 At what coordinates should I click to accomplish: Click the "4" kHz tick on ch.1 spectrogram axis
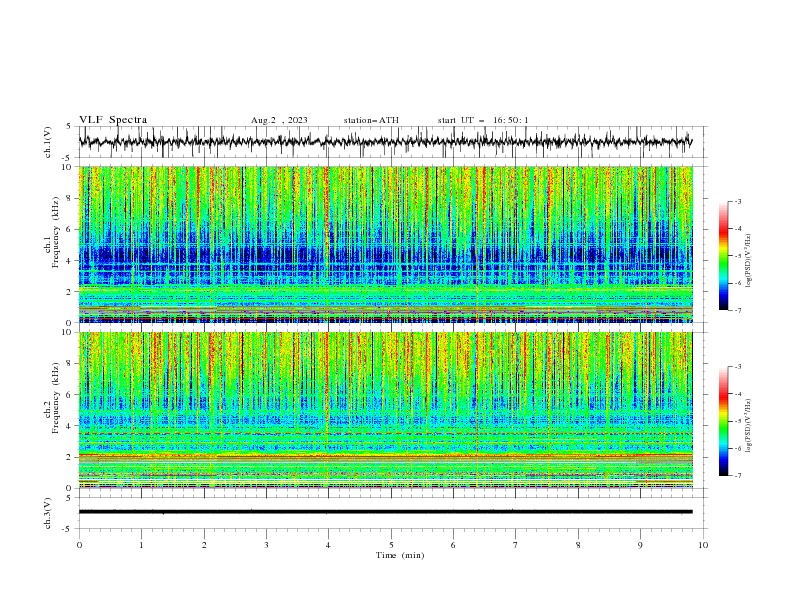click(x=70, y=261)
